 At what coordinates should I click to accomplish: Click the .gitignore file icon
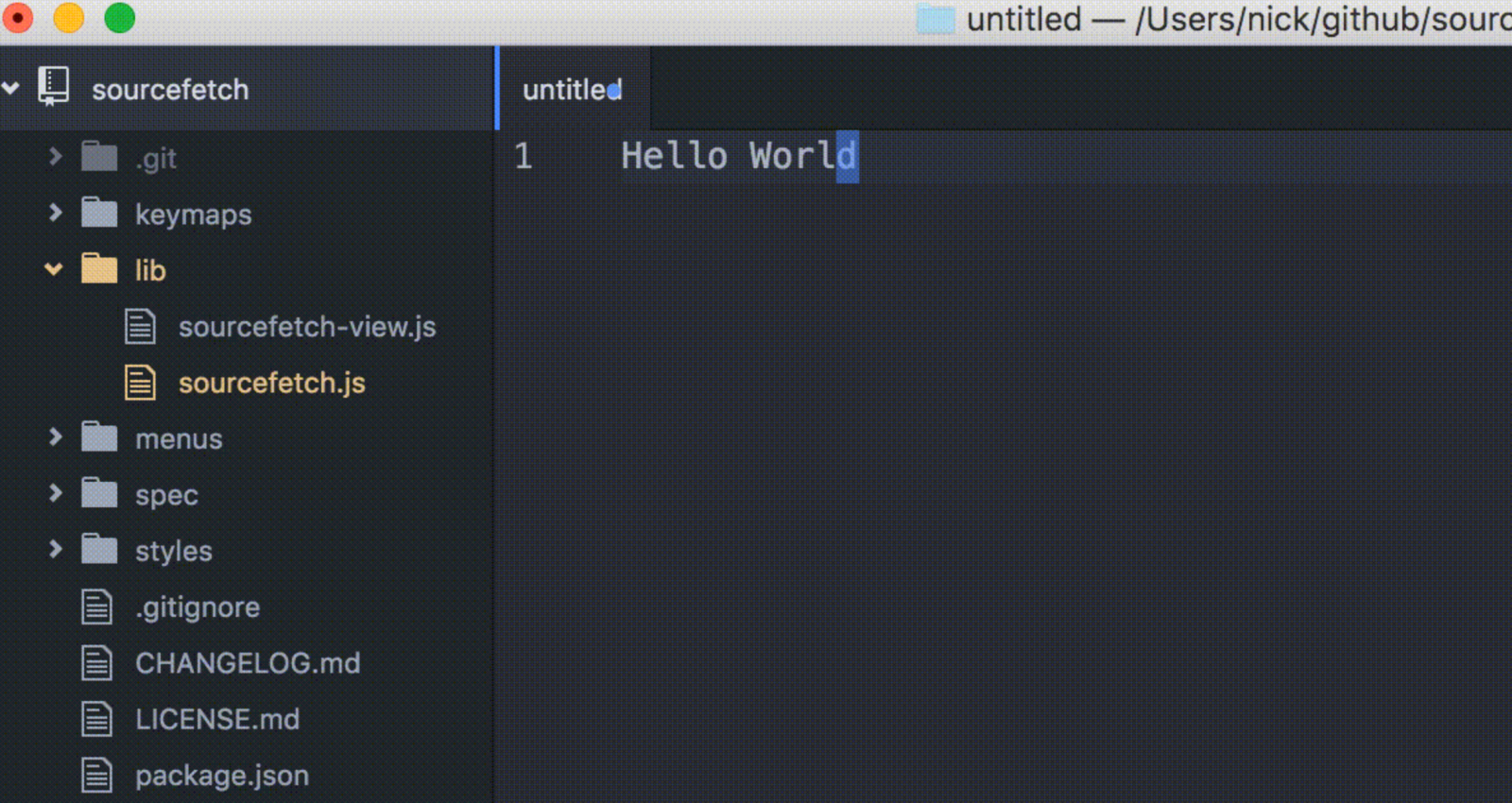coord(96,607)
